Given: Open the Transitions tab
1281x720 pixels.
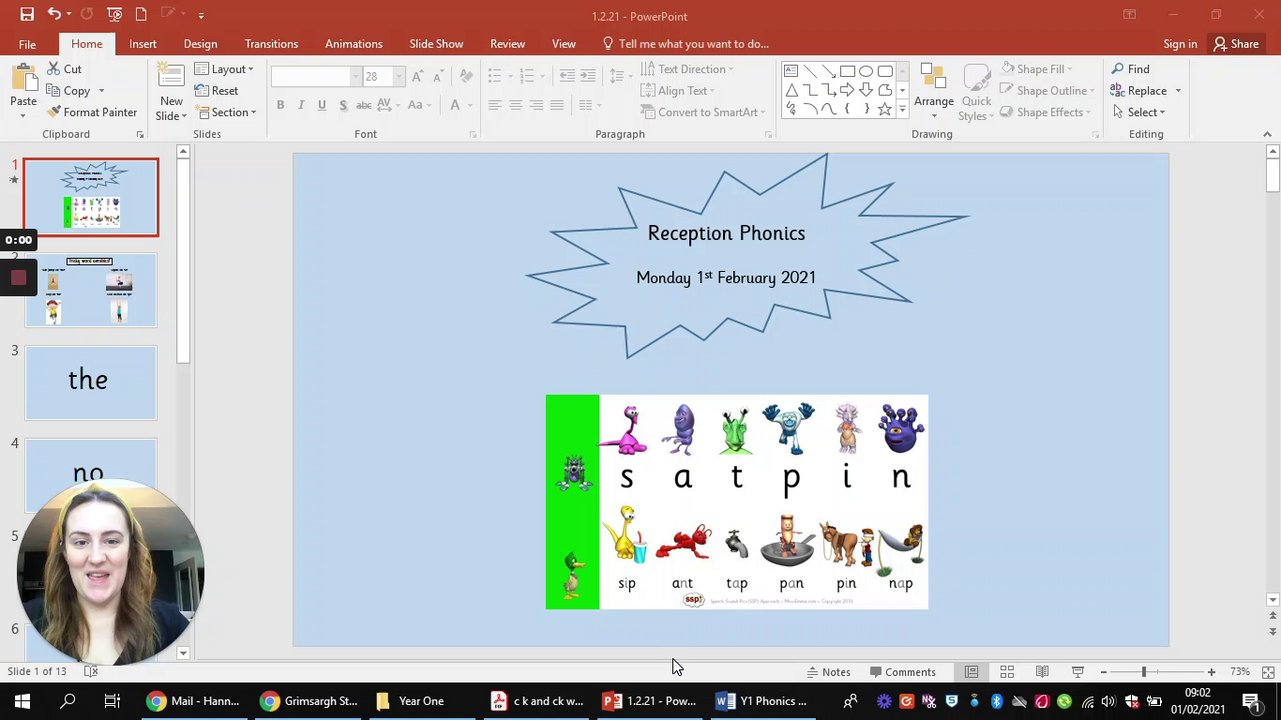Looking at the screenshot, I should click(x=271, y=44).
